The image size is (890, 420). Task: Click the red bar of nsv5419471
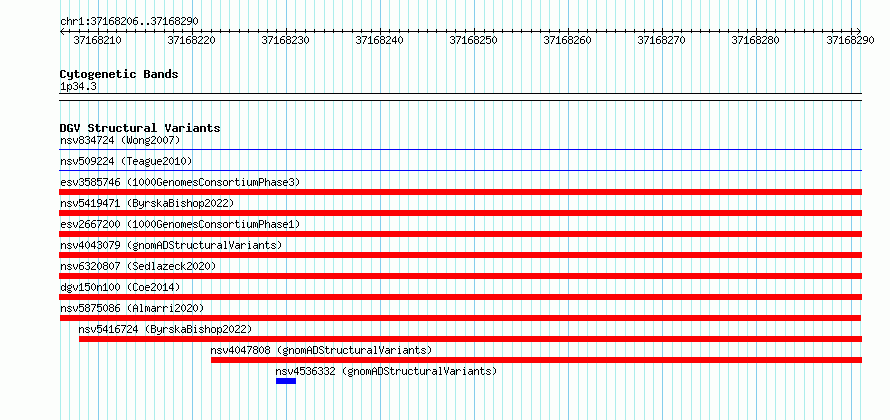pos(461,213)
